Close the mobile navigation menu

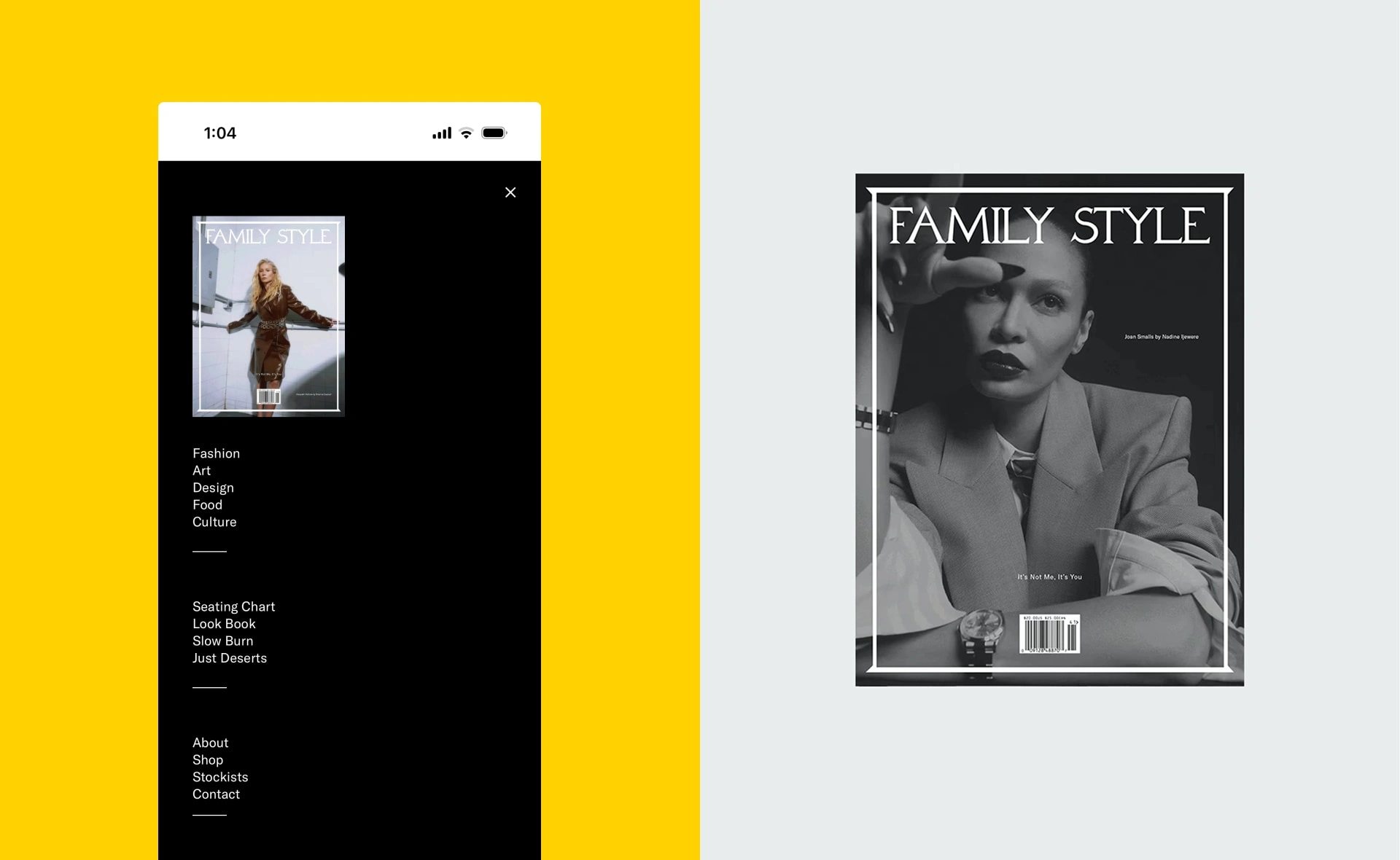click(510, 192)
